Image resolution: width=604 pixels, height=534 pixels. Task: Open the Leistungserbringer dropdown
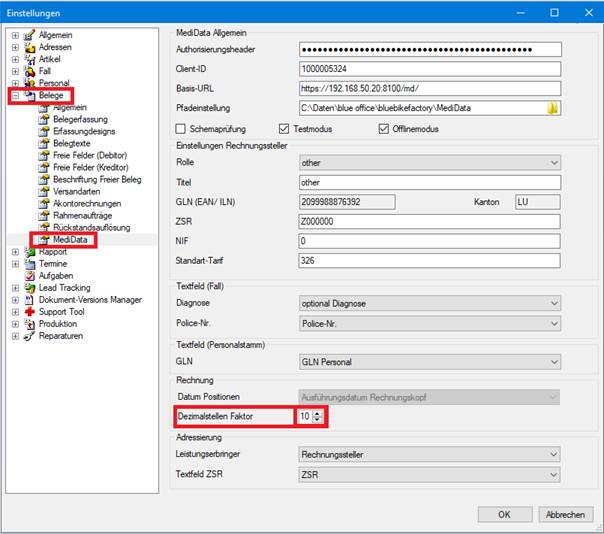pyautogui.click(x=430, y=455)
